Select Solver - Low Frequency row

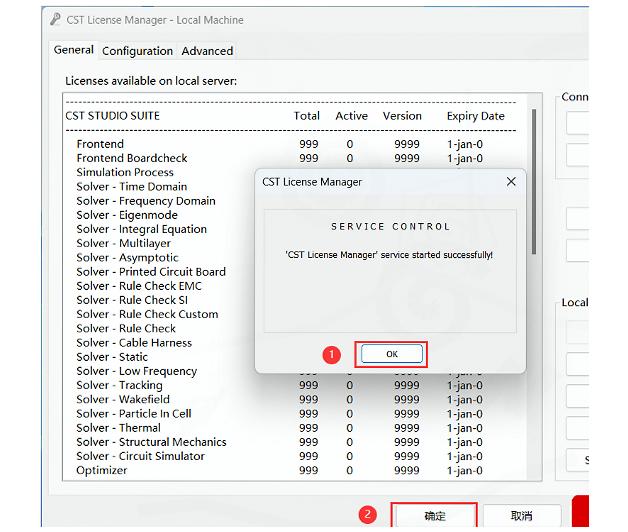[x=137, y=371]
